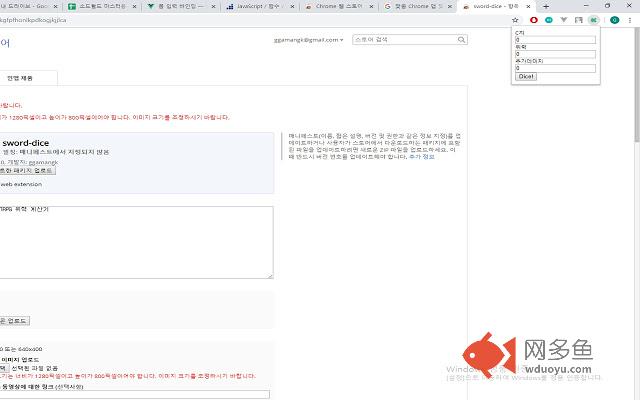Open the teal round extension icon

(549, 20)
